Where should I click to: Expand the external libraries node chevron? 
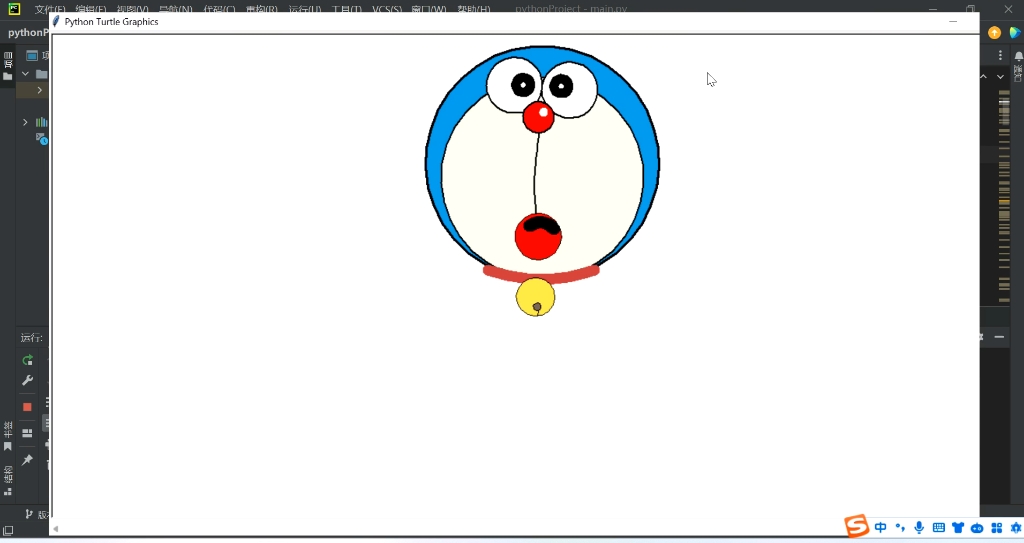pos(25,122)
